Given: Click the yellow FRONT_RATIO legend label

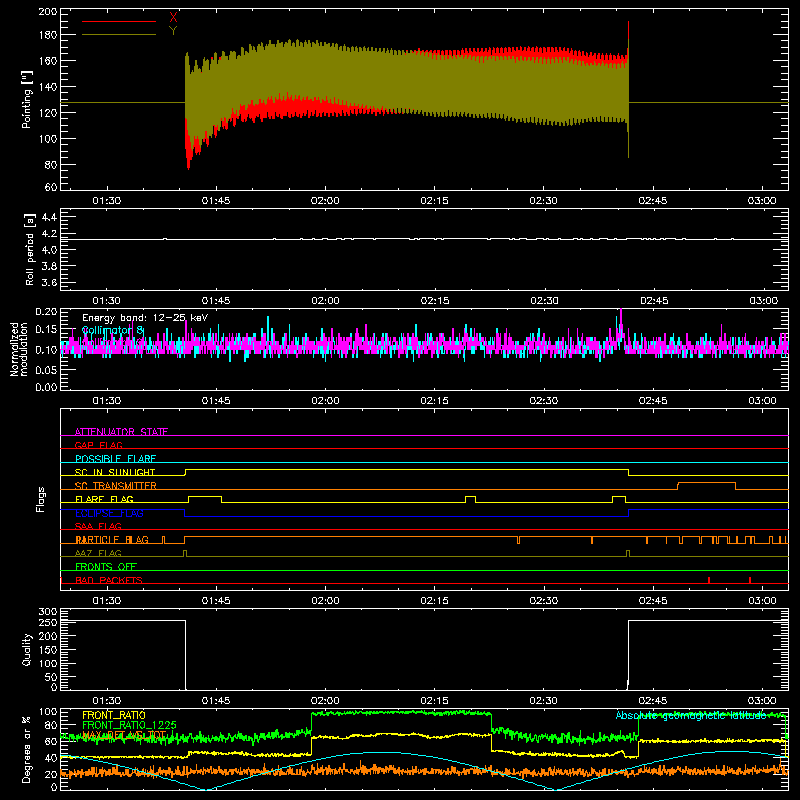Looking at the screenshot, I should tap(114, 715).
